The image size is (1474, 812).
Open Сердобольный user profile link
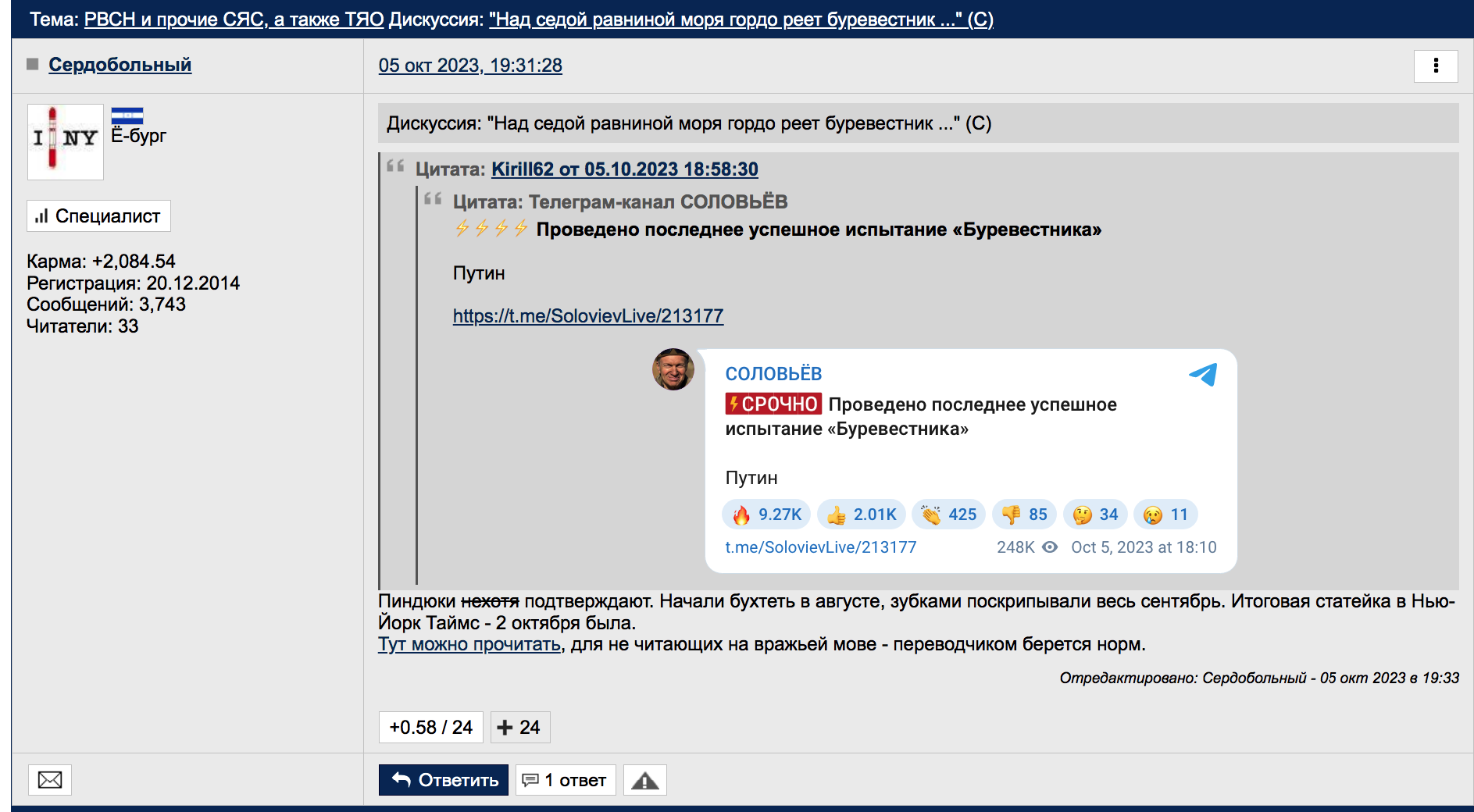[120, 65]
